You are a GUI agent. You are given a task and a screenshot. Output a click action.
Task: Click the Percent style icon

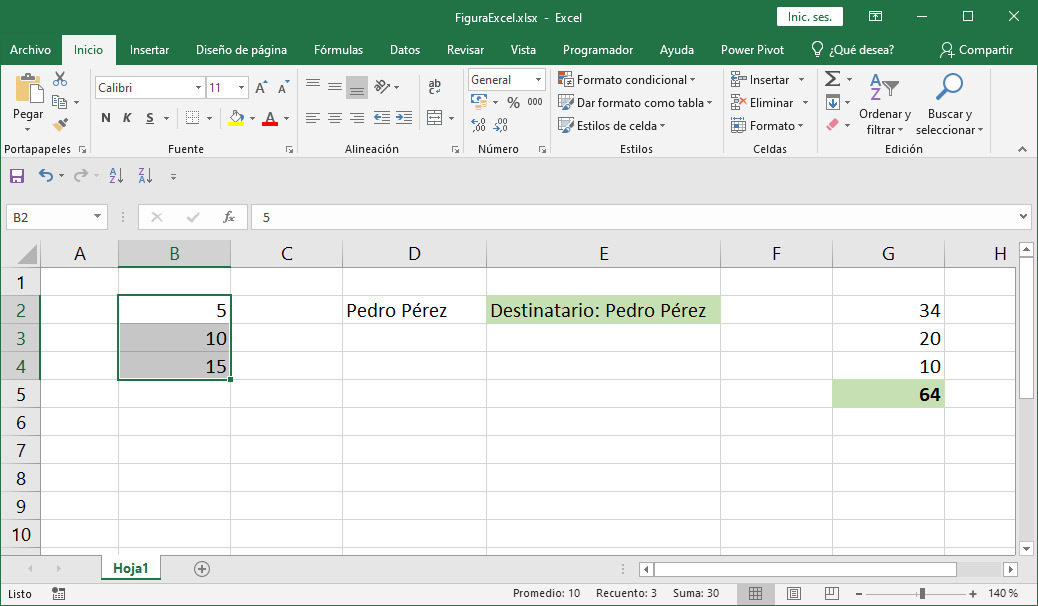[513, 102]
